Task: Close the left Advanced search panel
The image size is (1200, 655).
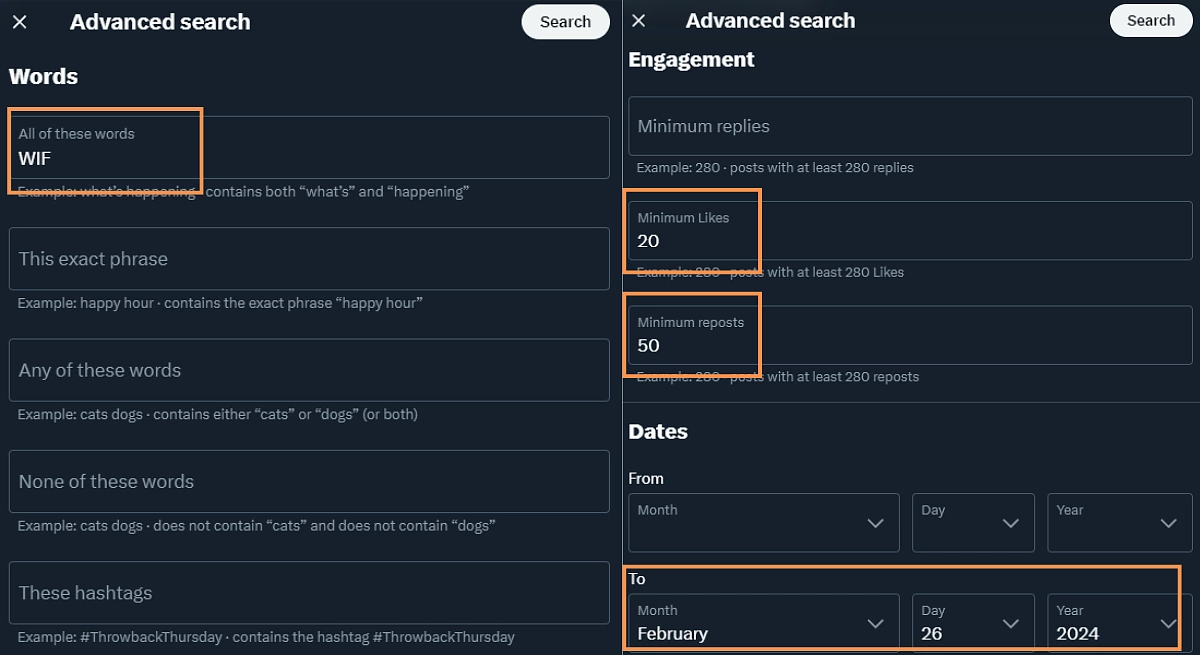Action: [x=20, y=22]
